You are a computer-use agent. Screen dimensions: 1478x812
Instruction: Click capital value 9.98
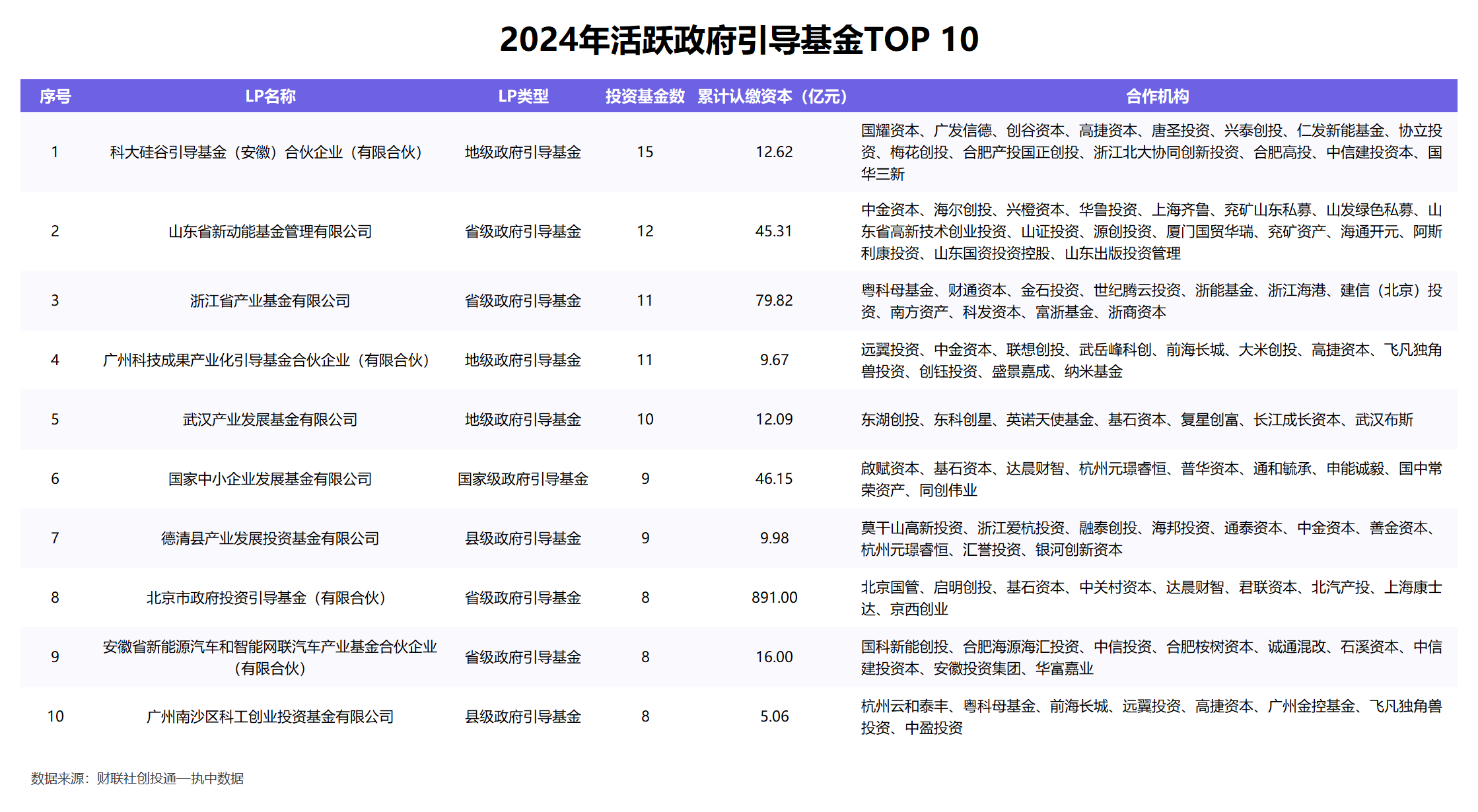point(774,539)
